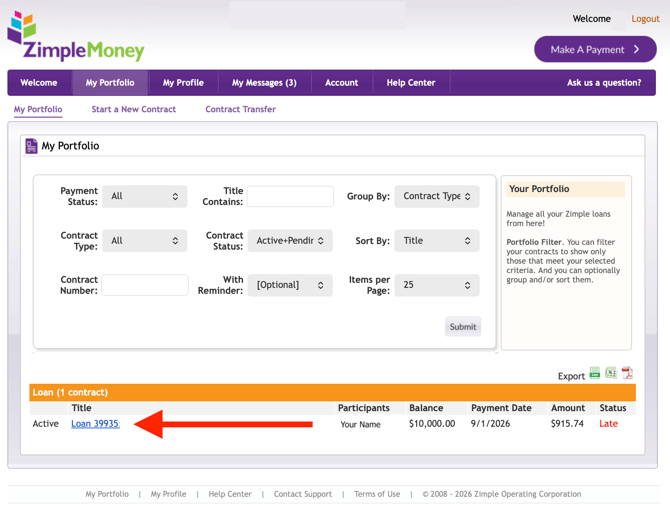Image resolution: width=670 pixels, height=514 pixels.
Task: Click the red Late status
Action: [x=608, y=423]
